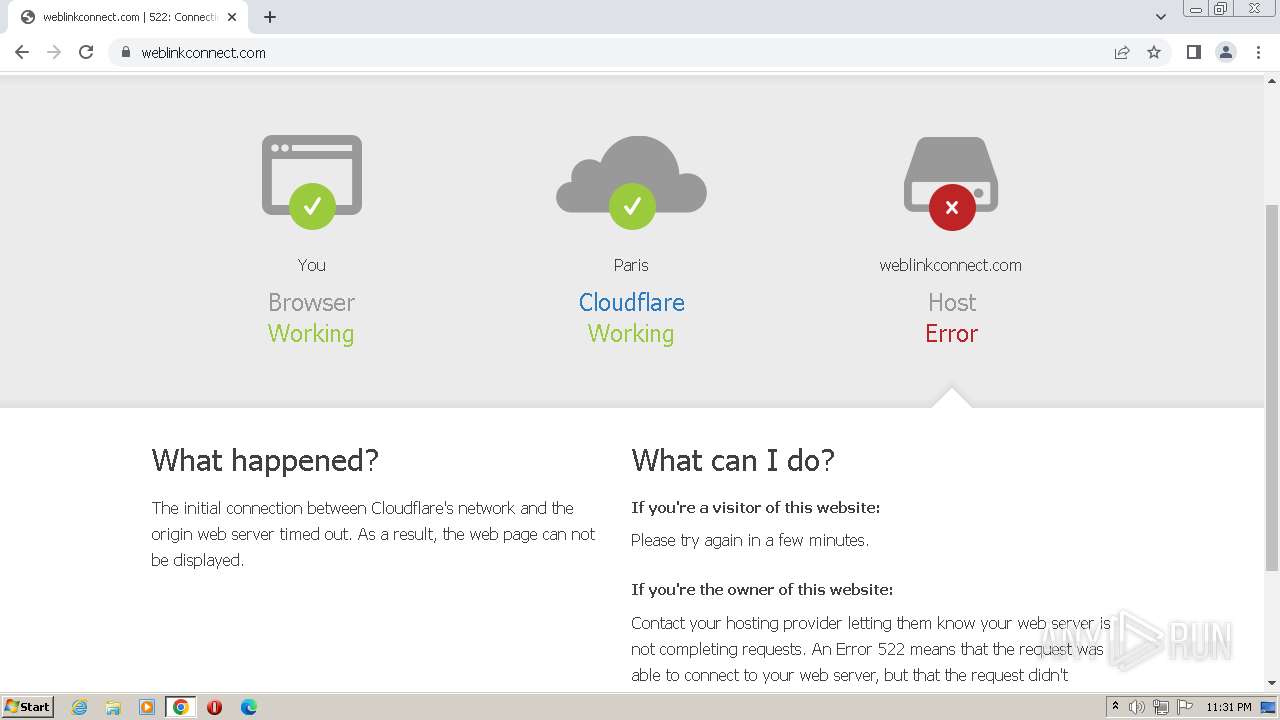This screenshot has width=1280, height=720.
Task: Expand the tab search dropdown
Action: coord(1161,17)
